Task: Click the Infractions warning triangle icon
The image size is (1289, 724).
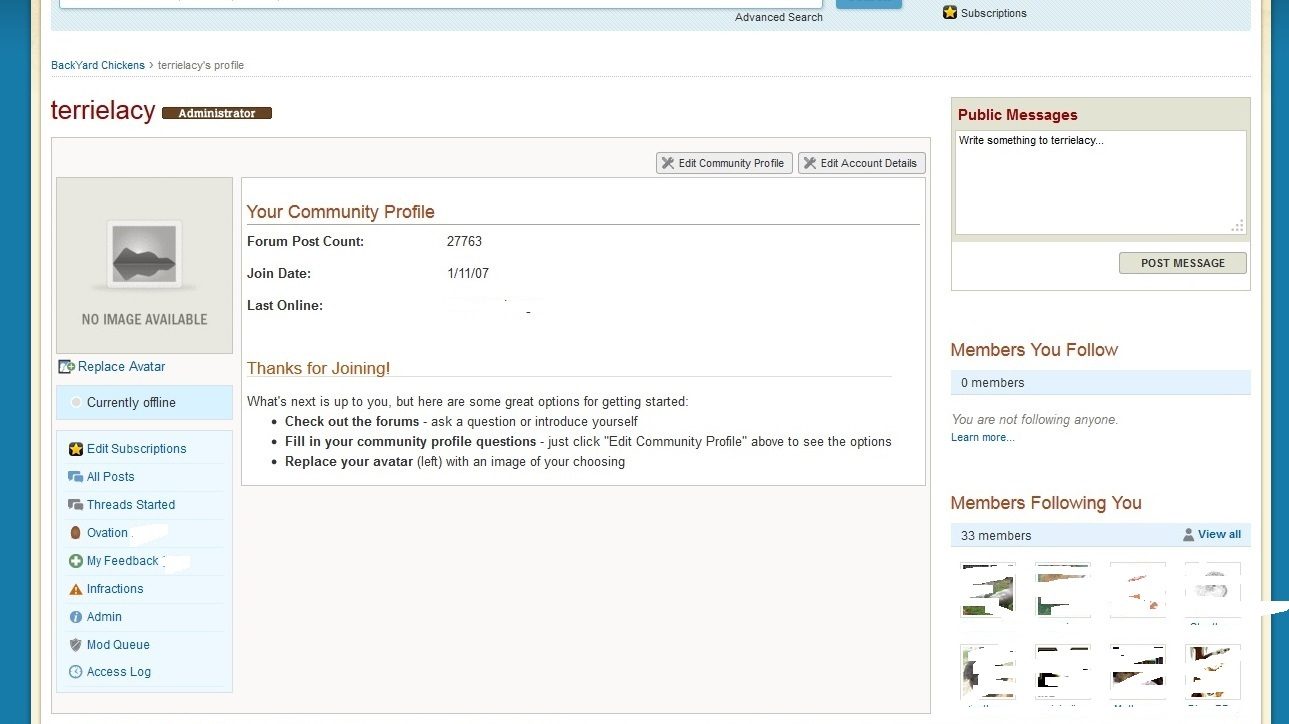Action: point(75,589)
